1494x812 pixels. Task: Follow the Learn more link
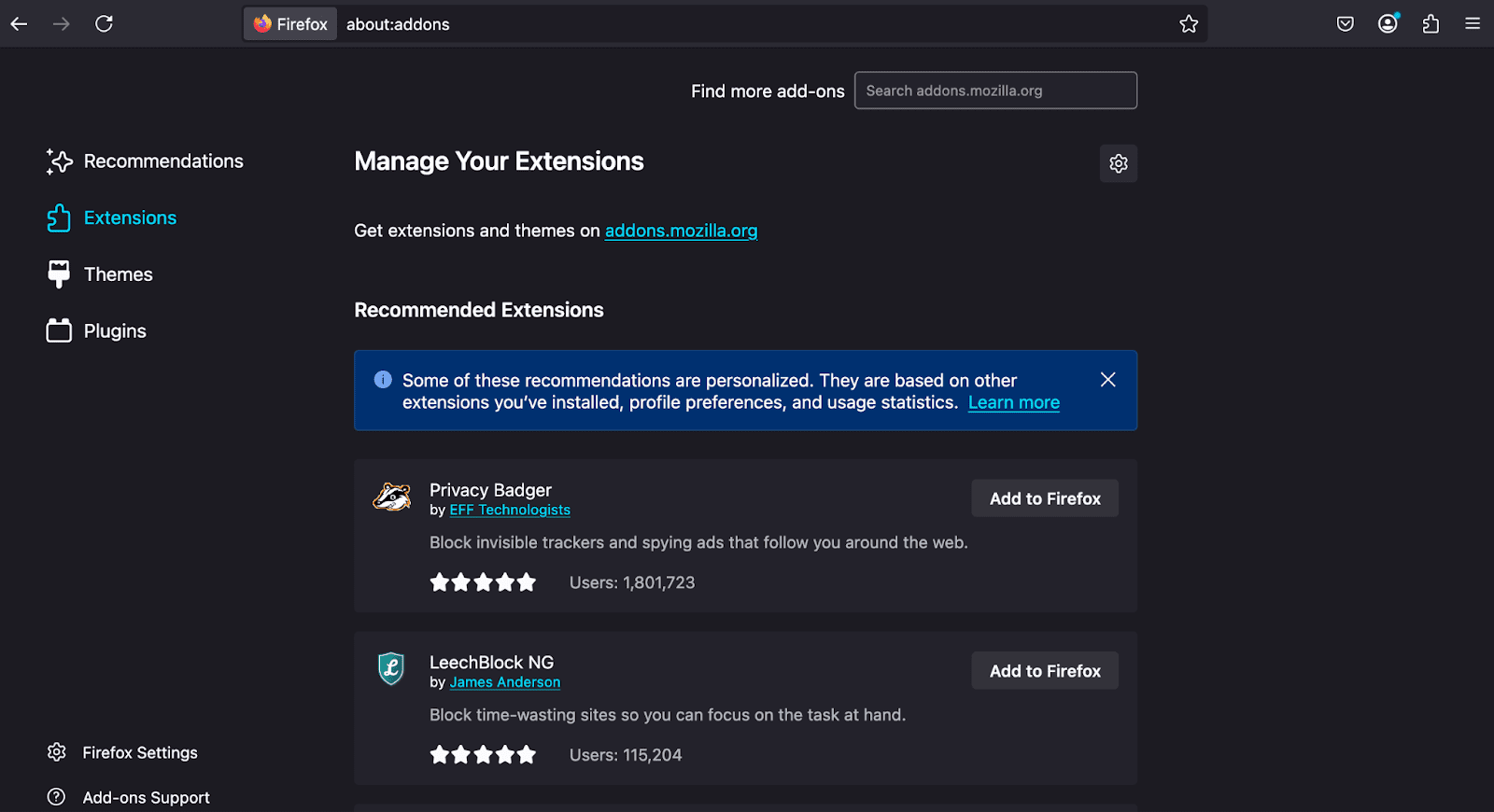[x=1013, y=403]
